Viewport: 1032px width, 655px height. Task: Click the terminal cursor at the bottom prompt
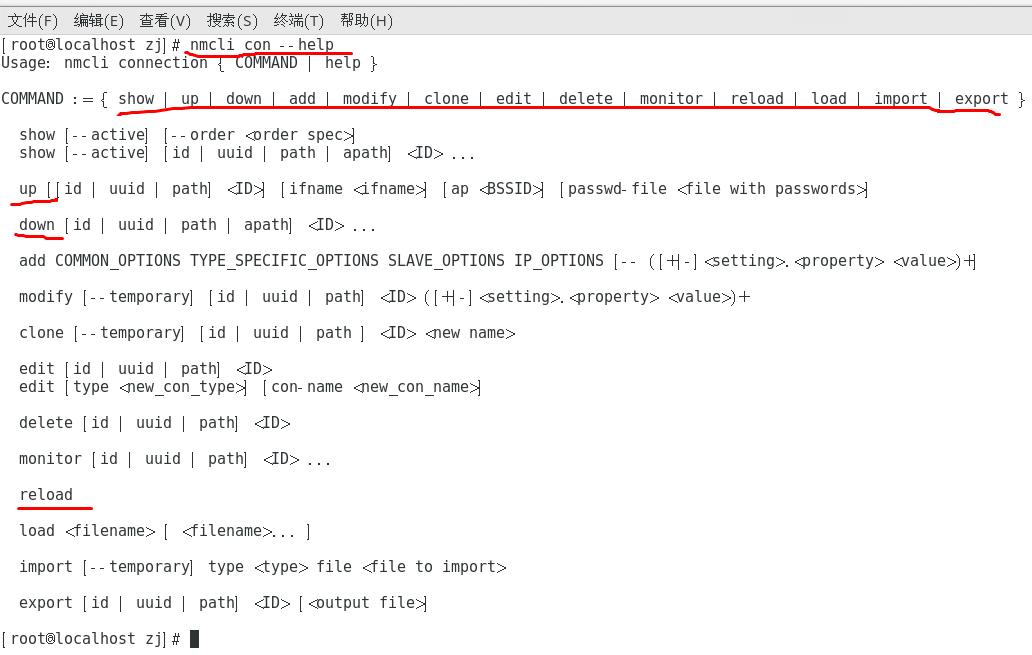pos(194,639)
